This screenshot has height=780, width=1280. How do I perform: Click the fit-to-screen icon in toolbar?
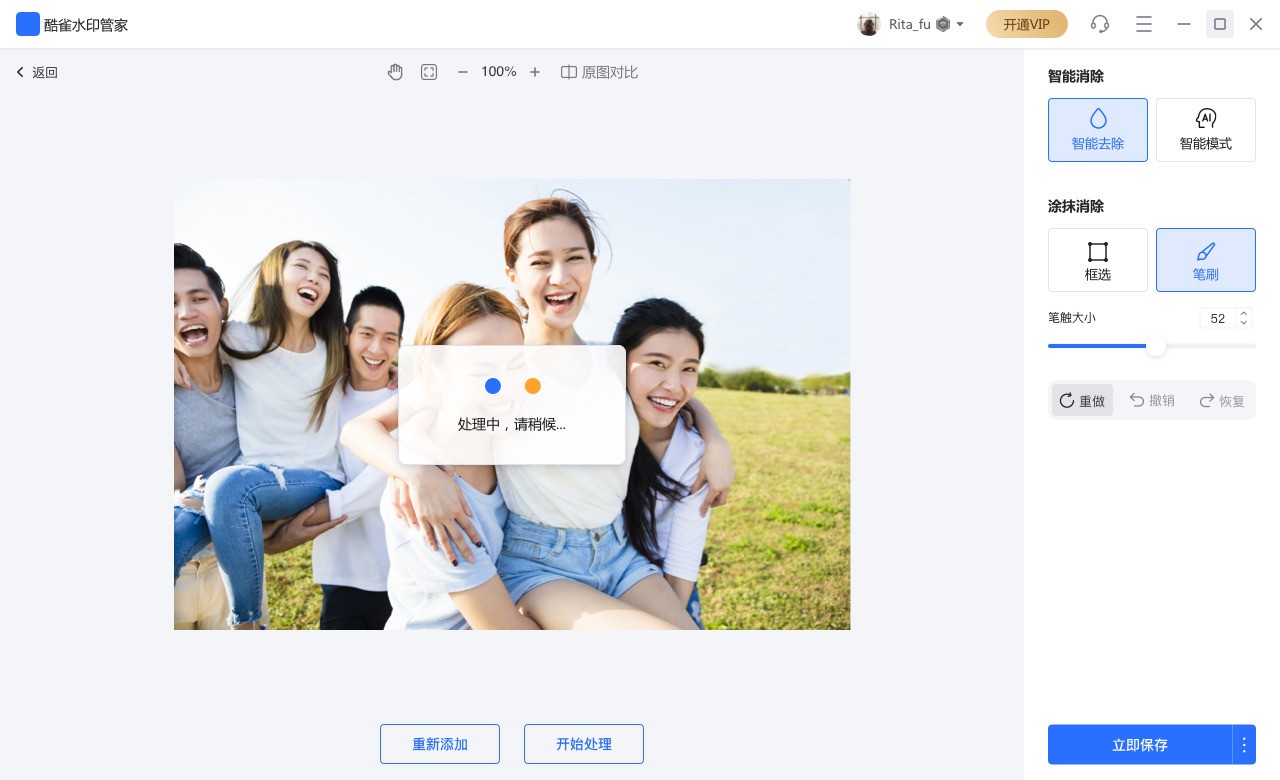[429, 72]
